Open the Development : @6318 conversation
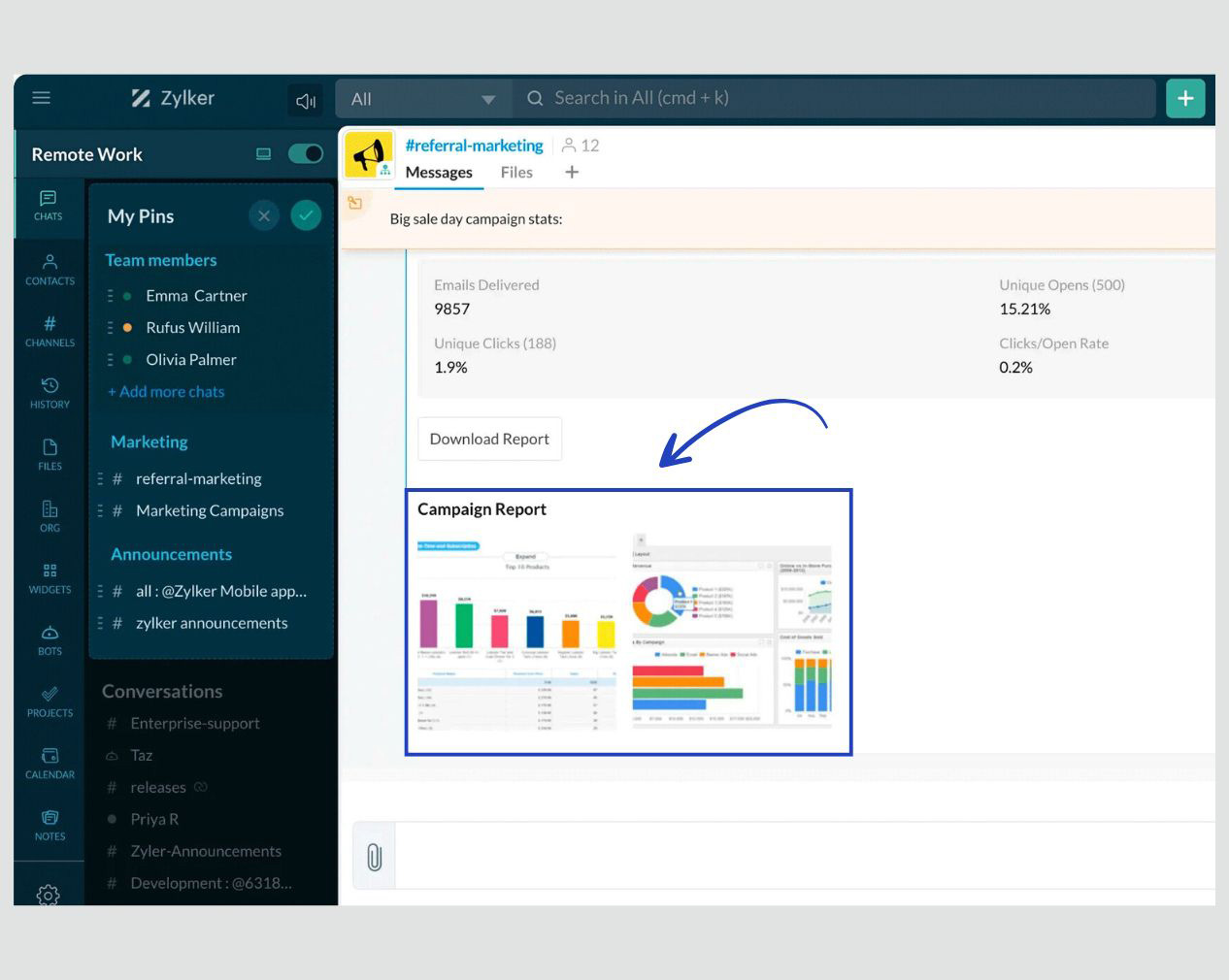 (211, 884)
